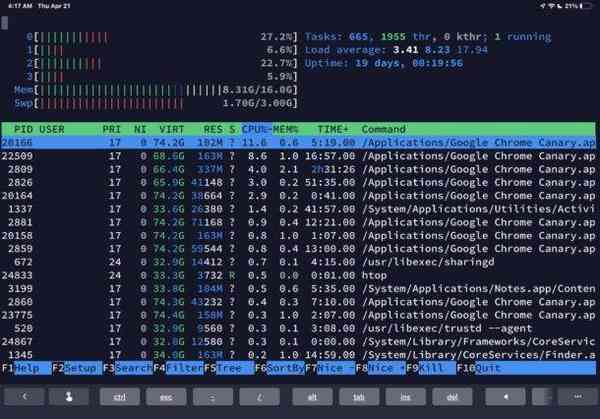Start the F3 Search function
The image size is (600, 419).
pos(128,368)
